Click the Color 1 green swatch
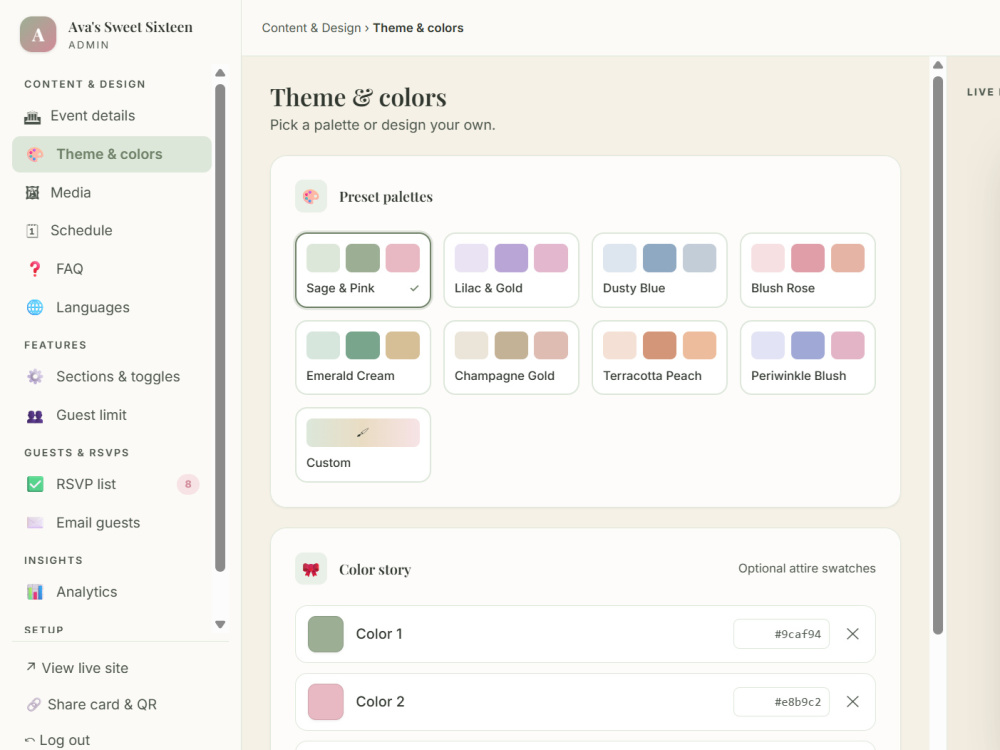This screenshot has width=1000, height=750. click(x=326, y=634)
